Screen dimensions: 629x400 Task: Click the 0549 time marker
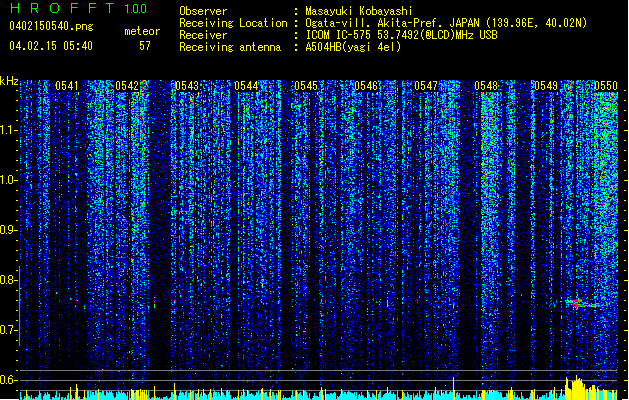point(546,86)
